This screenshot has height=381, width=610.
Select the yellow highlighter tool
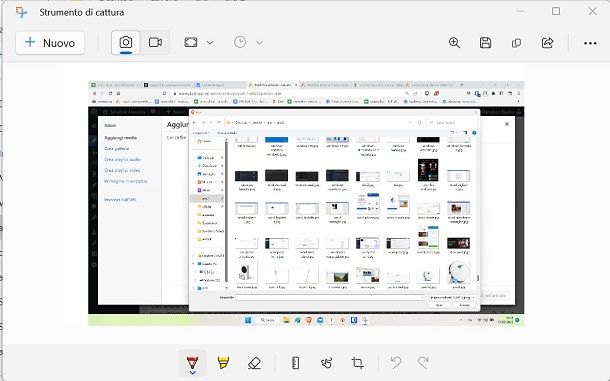(x=223, y=363)
